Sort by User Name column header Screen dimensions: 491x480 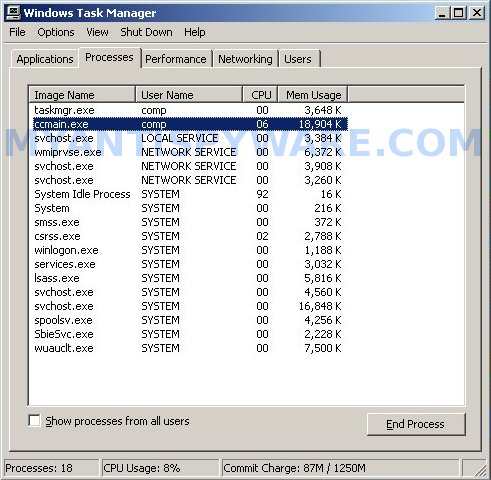(189, 95)
